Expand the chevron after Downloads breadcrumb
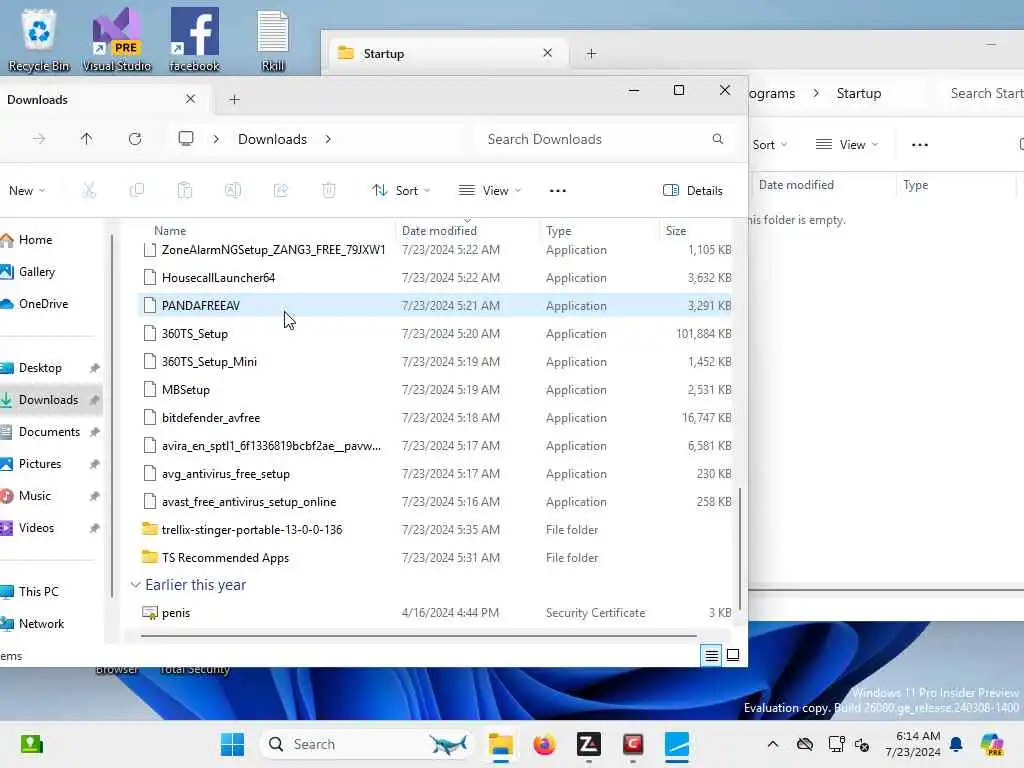Image resolution: width=1024 pixels, height=768 pixels. [x=328, y=139]
